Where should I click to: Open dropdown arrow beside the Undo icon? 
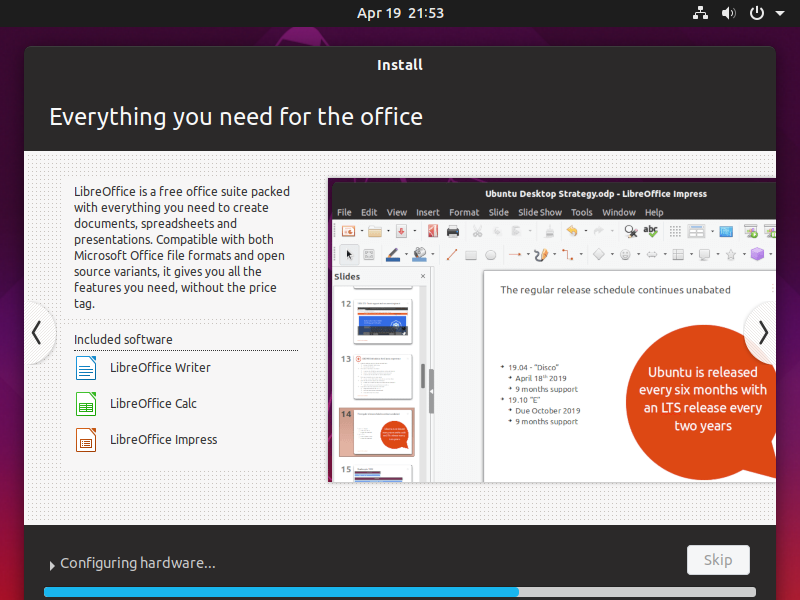(x=585, y=232)
